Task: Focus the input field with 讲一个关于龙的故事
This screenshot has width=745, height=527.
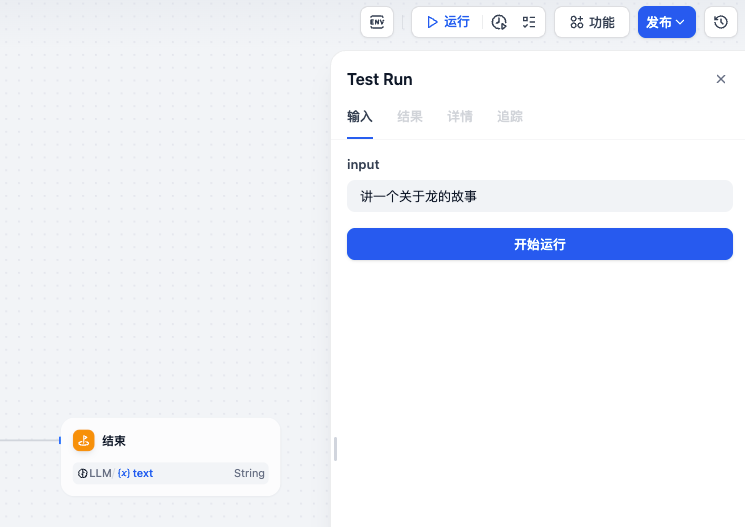Action: tap(540, 196)
